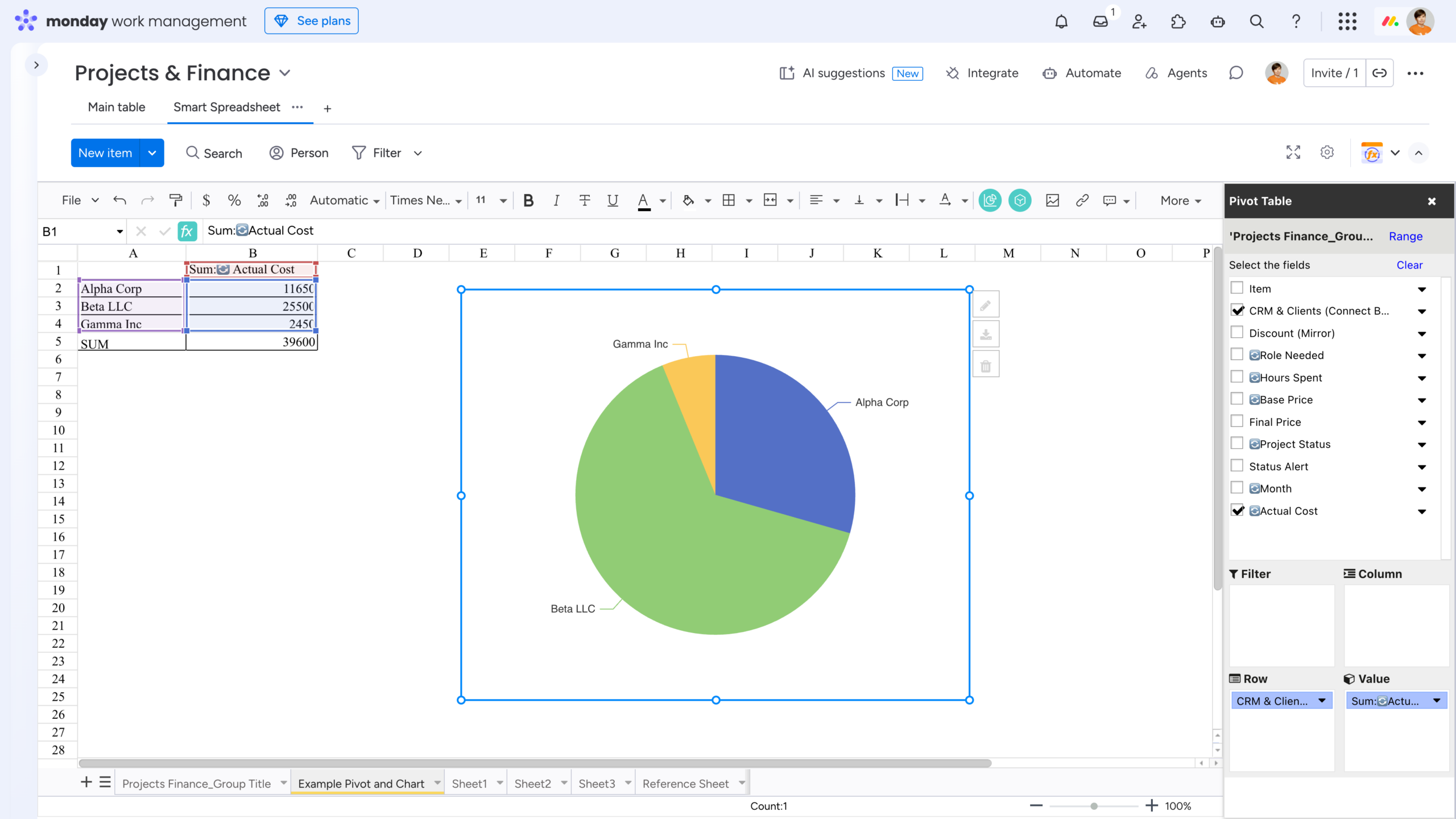The height and width of the screenshot is (819, 1456).
Task: Apply currency dollar format
Action: tap(206, 200)
